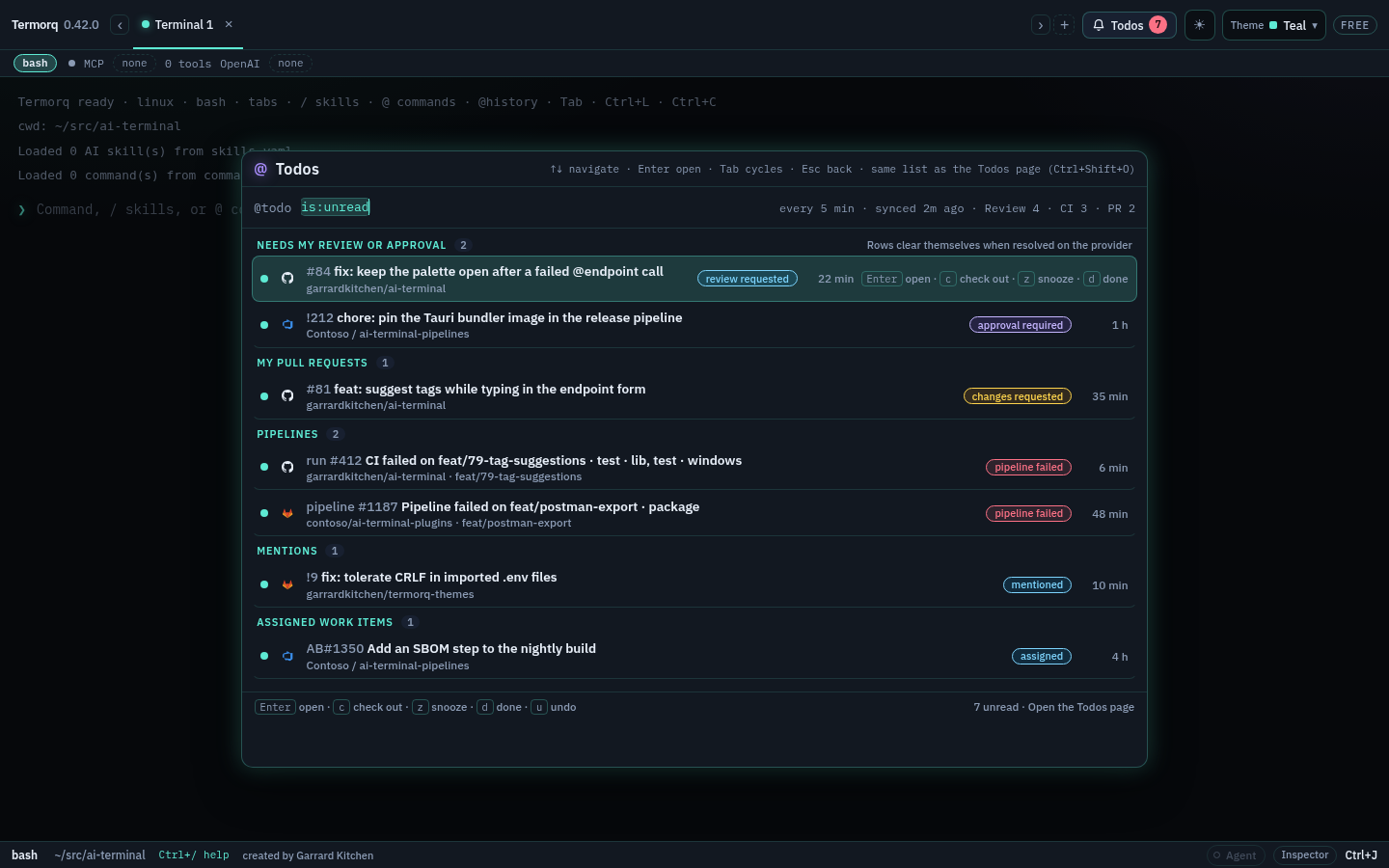Click the approval required badge
Image resolution: width=1389 pixels, height=868 pixels.
[x=1021, y=325]
